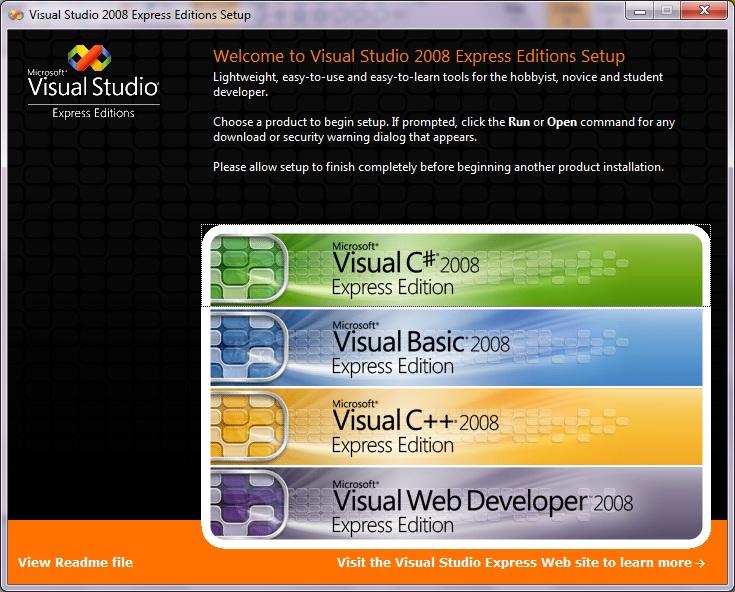
Task: Click the yellow Visual C++ tile icon
Action: [248, 426]
